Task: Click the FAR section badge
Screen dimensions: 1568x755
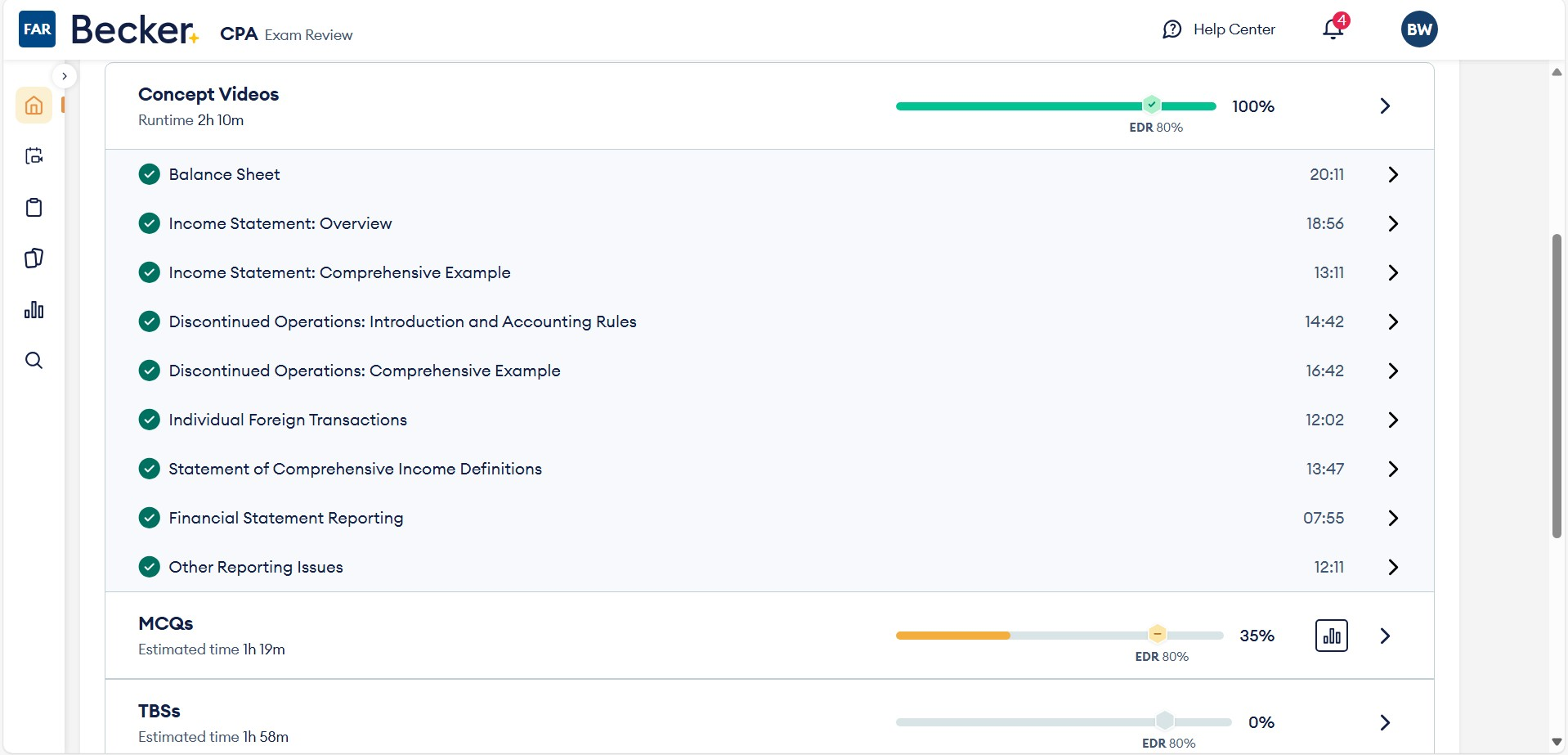Action: tap(37, 29)
